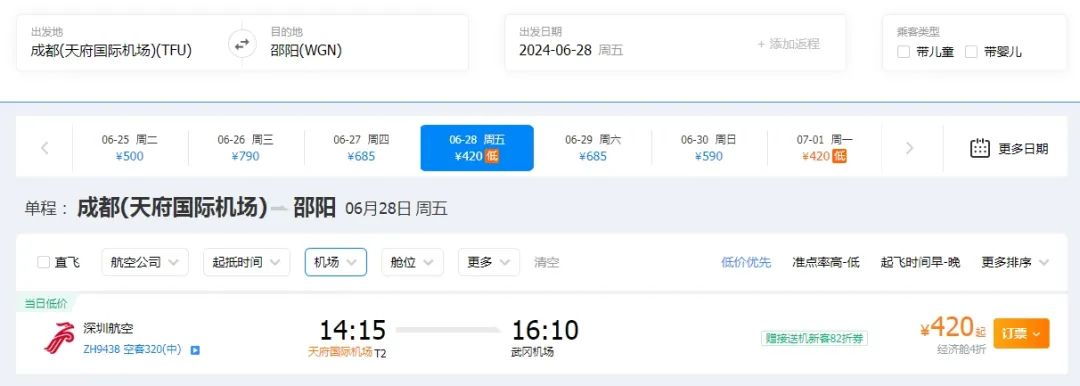This screenshot has width=1080, height=386.
Task: Open the 更多日期 calendar icon
Action: 979,148
